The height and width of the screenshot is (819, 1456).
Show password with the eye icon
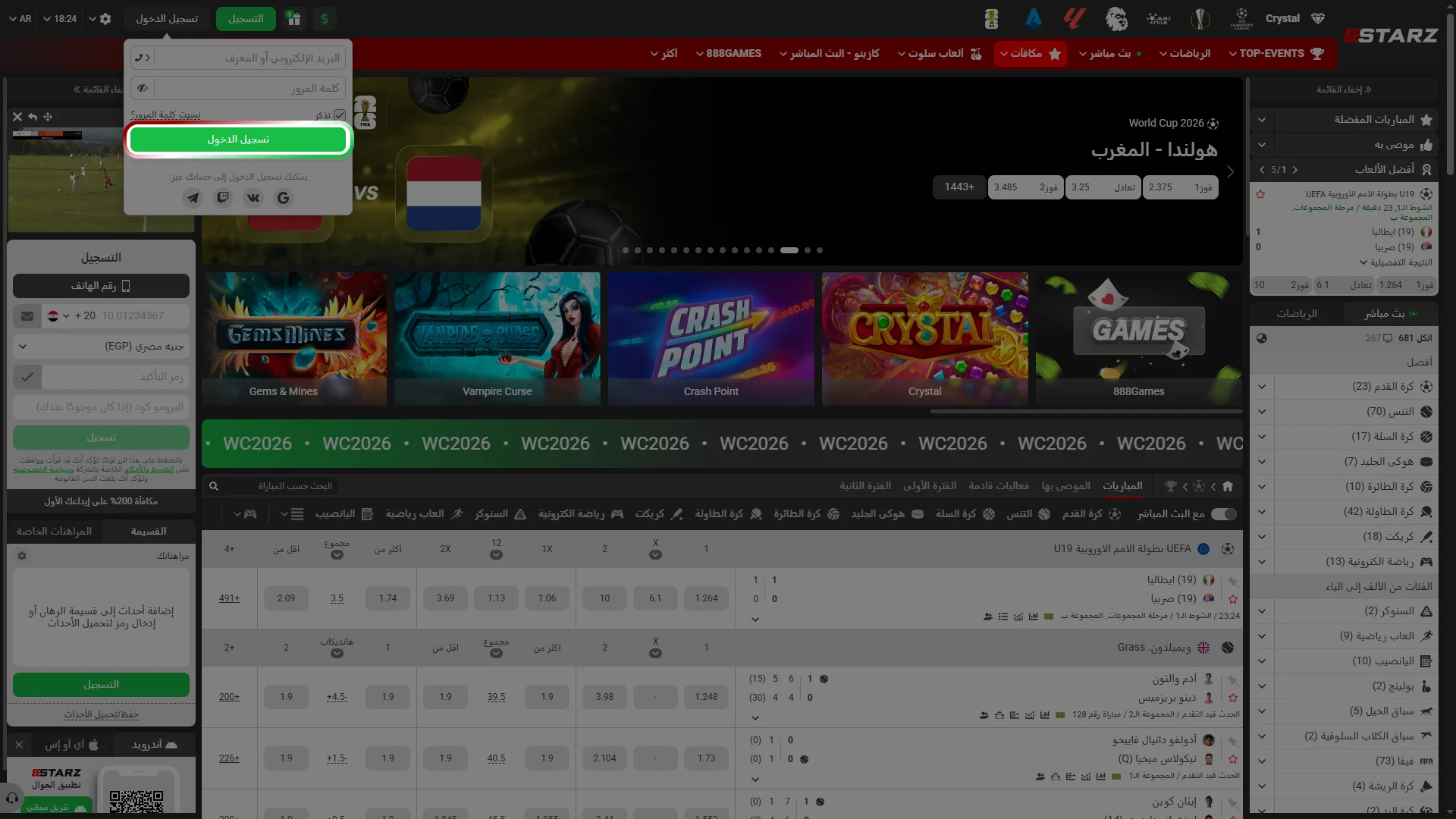click(143, 88)
